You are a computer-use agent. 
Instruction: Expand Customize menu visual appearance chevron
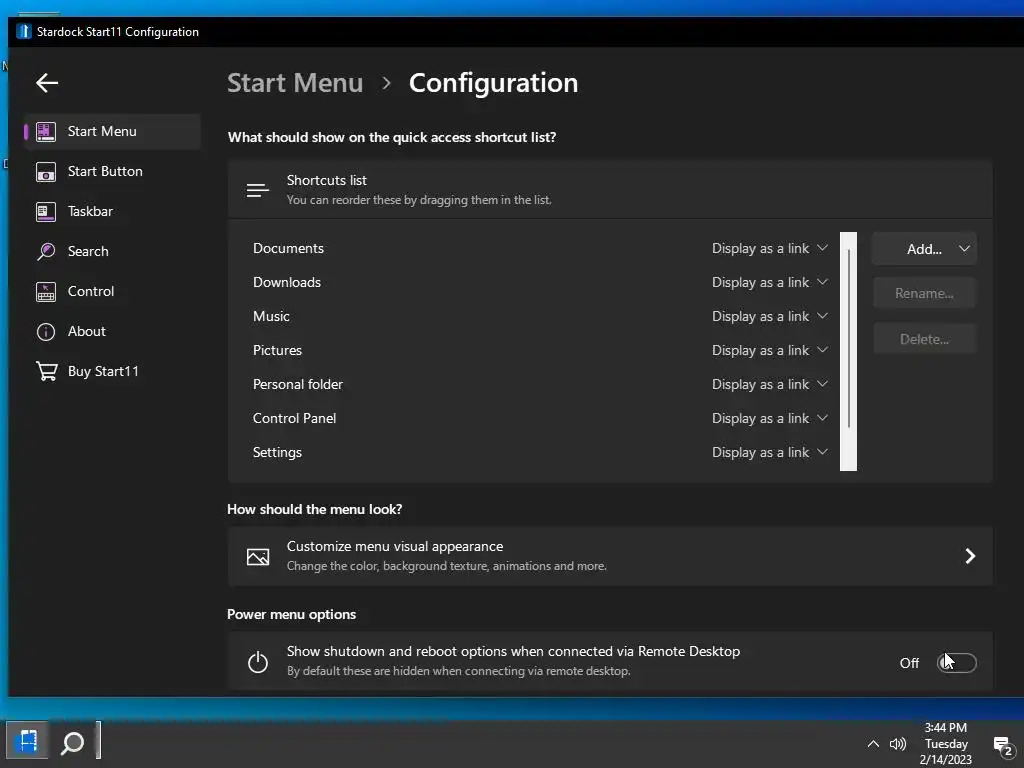(970, 556)
